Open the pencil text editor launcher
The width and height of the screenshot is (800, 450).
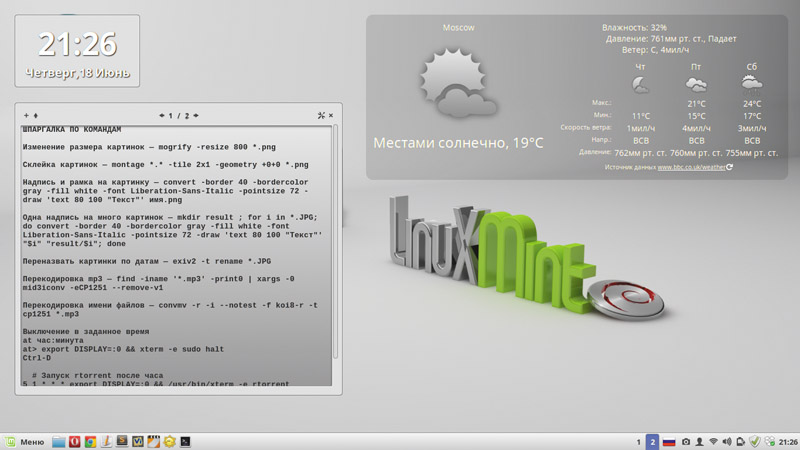(106, 442)
